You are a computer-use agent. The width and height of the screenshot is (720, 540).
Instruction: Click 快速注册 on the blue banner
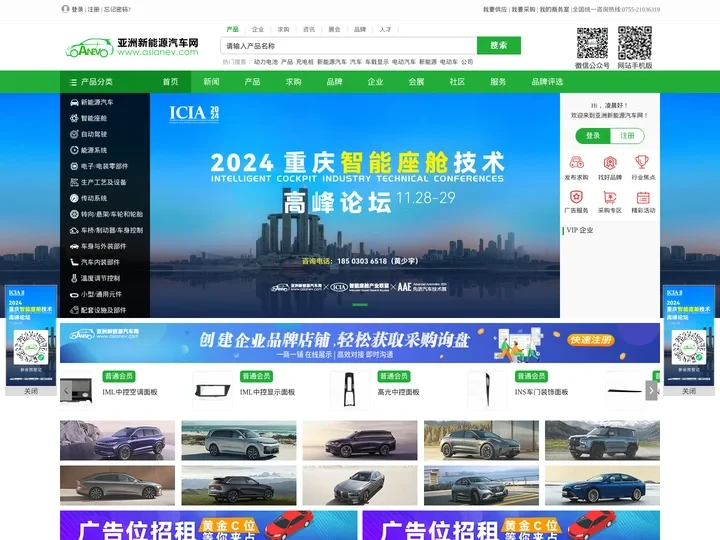591,340
